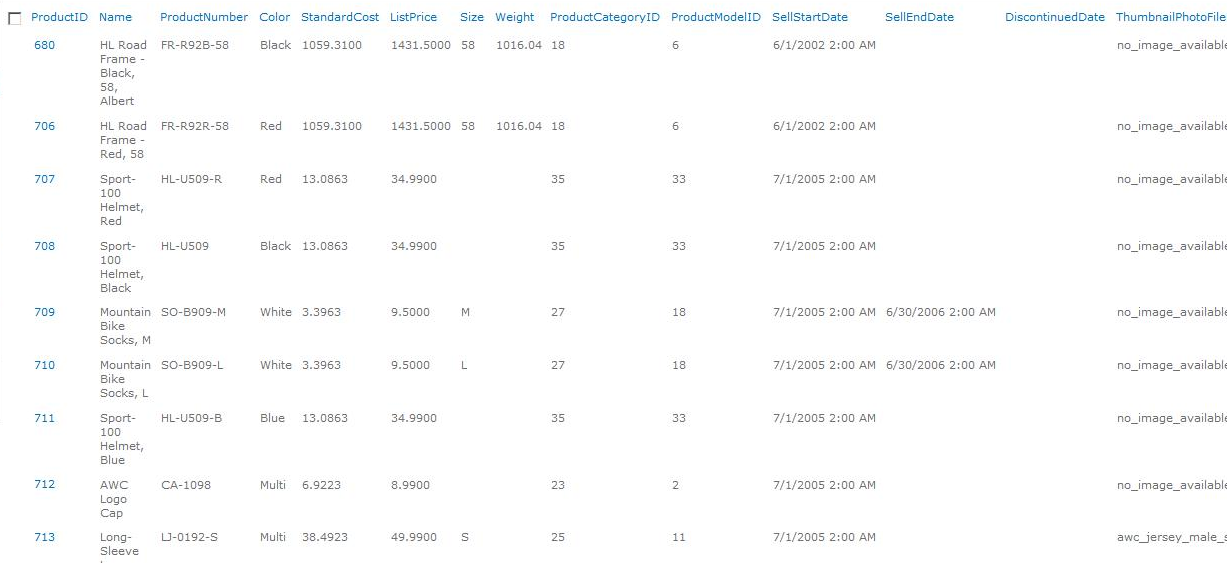Sort by Name column header
Screen dimensions: 1227x563
[115, 17]
